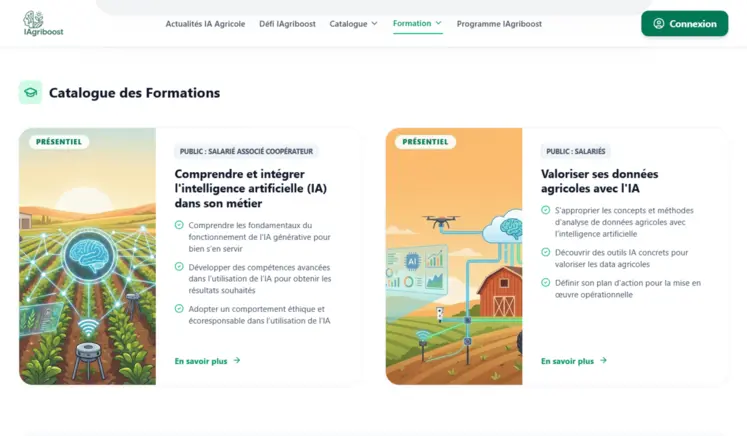Viewport: 747px width, 436px height.
Task: Click check icon beside 'Comprendre les fondamentaux'
Action: (179, 225)
